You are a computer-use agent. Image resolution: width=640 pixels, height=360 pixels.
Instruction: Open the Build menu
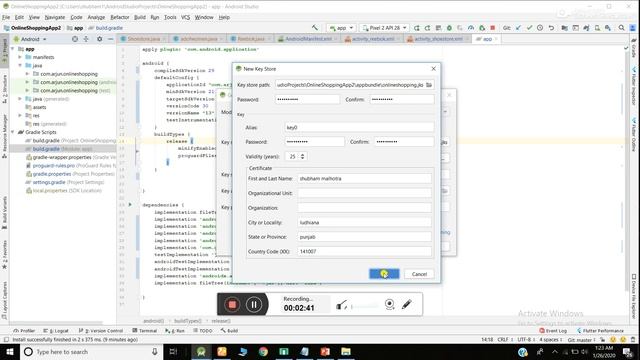click(140, 17)
